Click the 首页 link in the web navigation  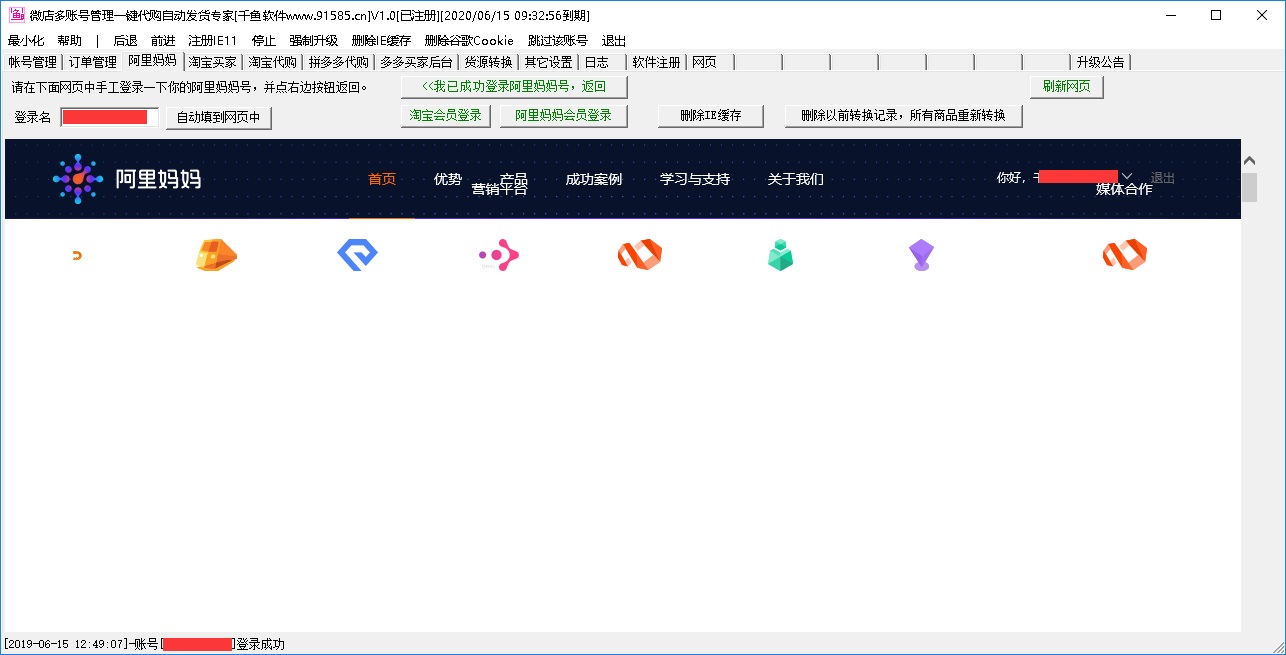[382, 179]
